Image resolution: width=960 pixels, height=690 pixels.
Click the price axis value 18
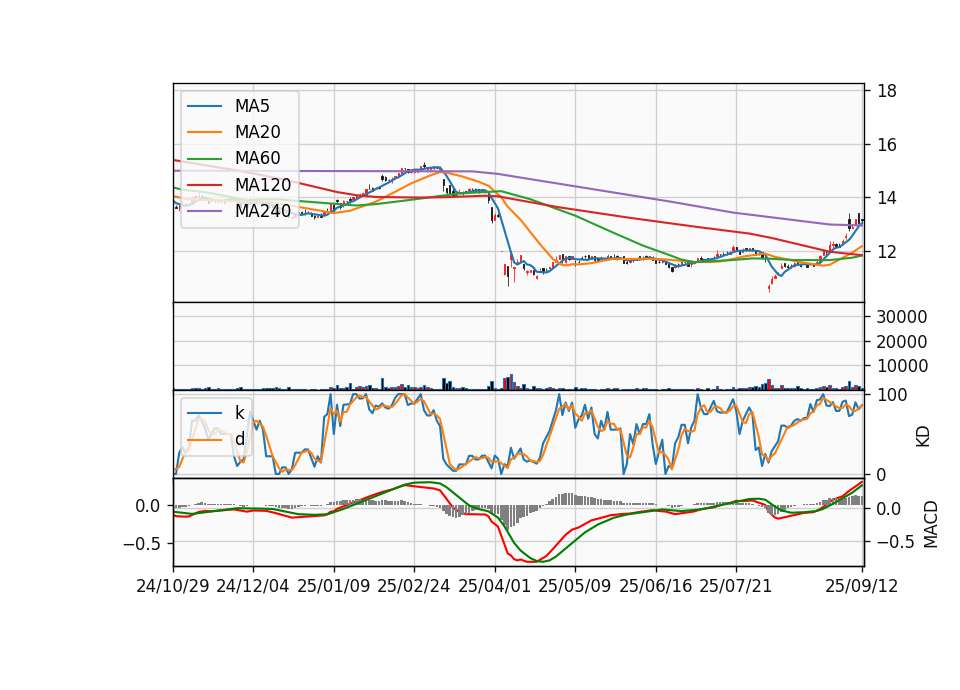(887, 91)
